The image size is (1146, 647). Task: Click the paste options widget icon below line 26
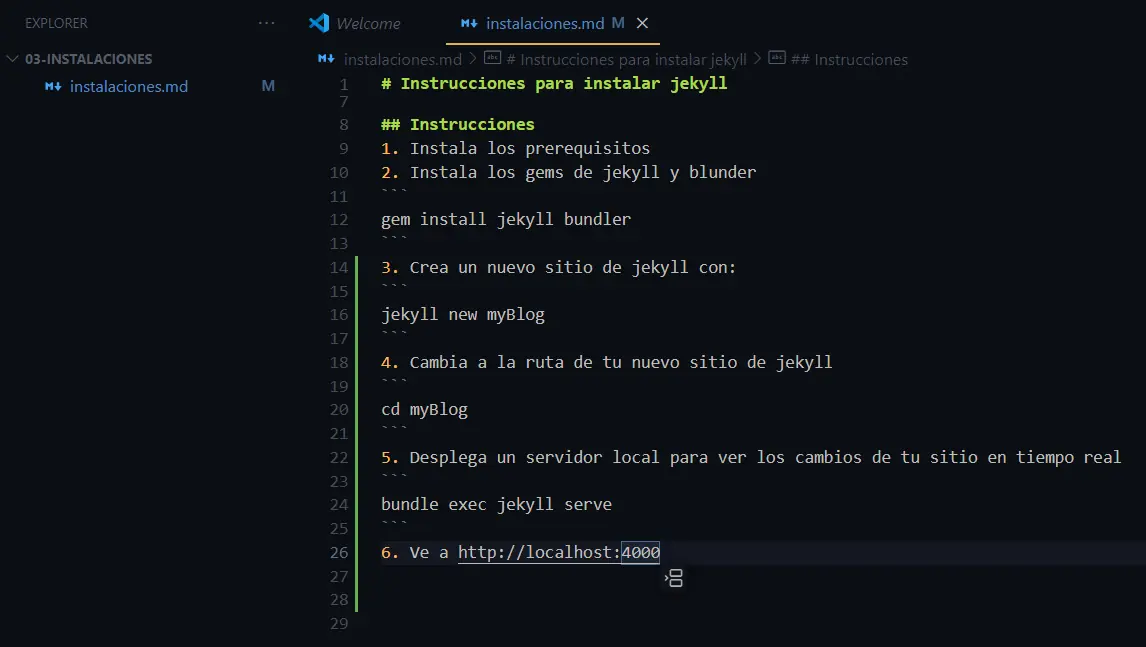click(x=674, y=578)
